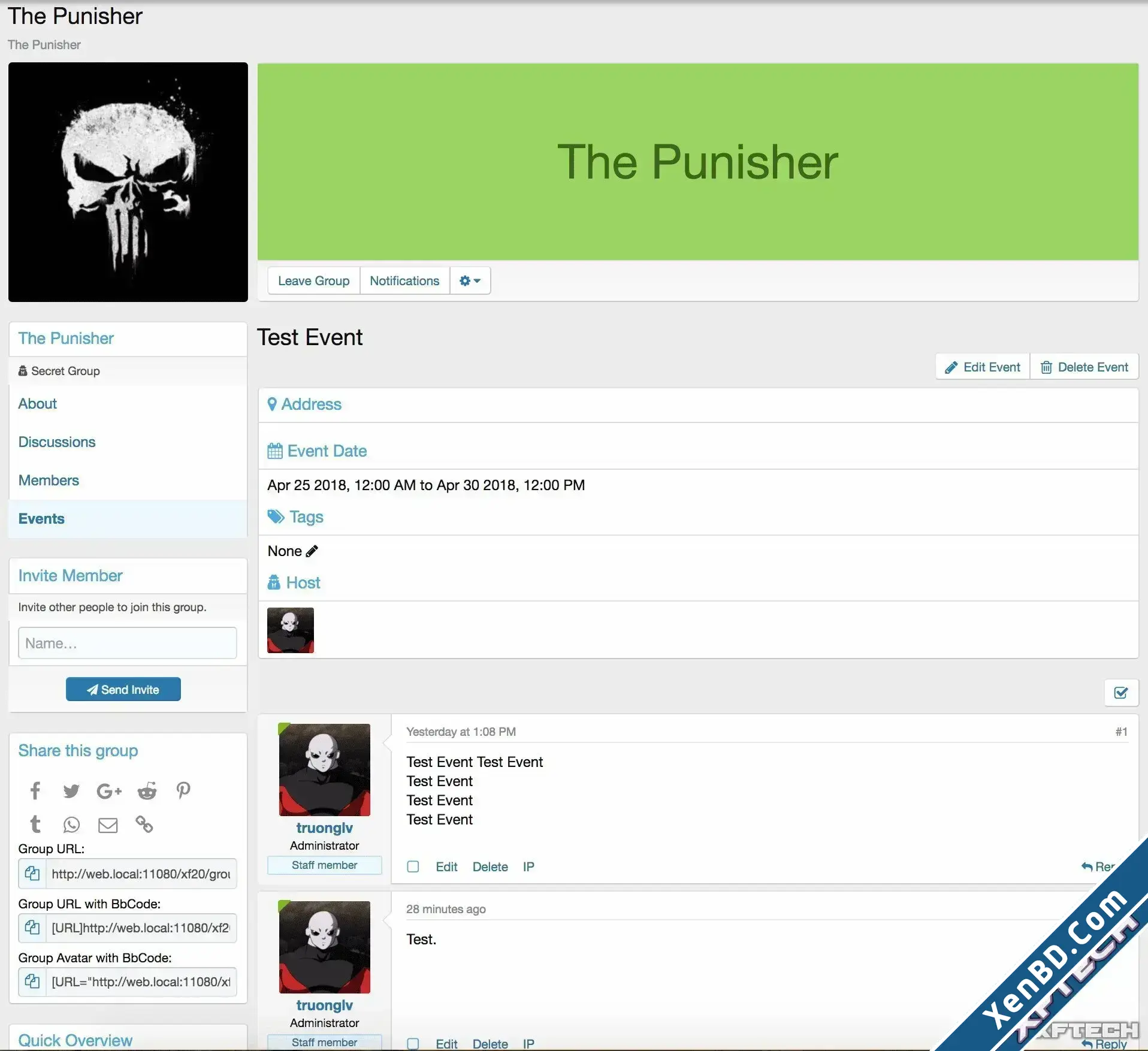Screen dimensions: 1148x1051
Task: Click the Test Event page title
Action: pyautogui.click(x=310, y=337)
